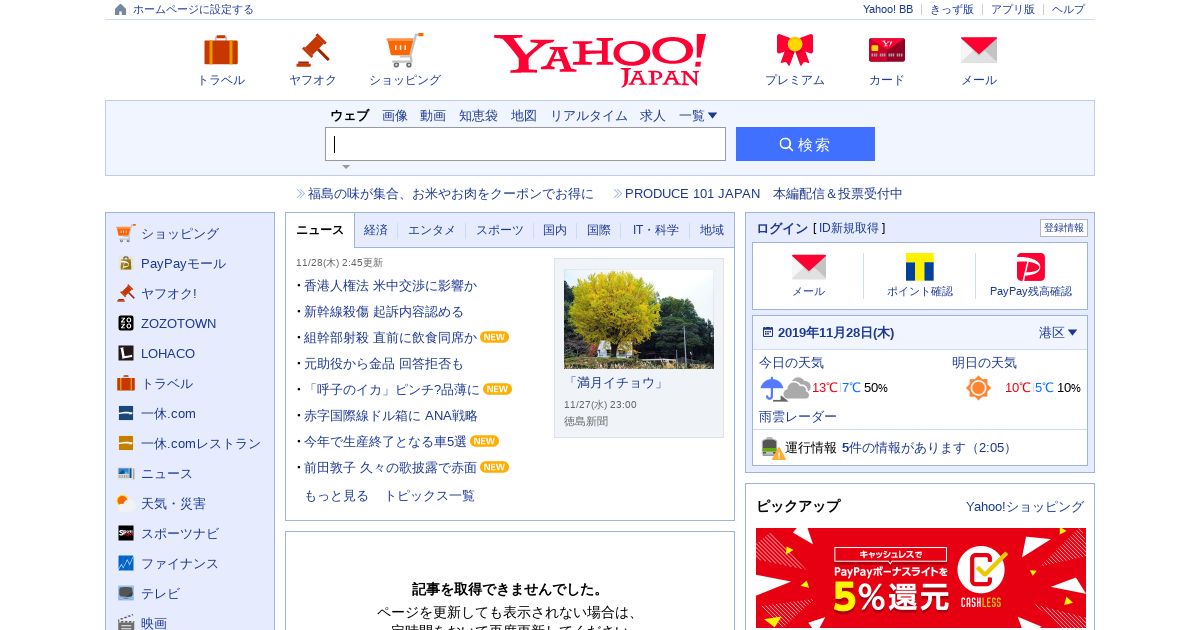The height and width of the screenshot is (630, 1200).
Task: Click the sidebar 天気・災害 icon
Action: pyautogui.click(x=125, y=503)
